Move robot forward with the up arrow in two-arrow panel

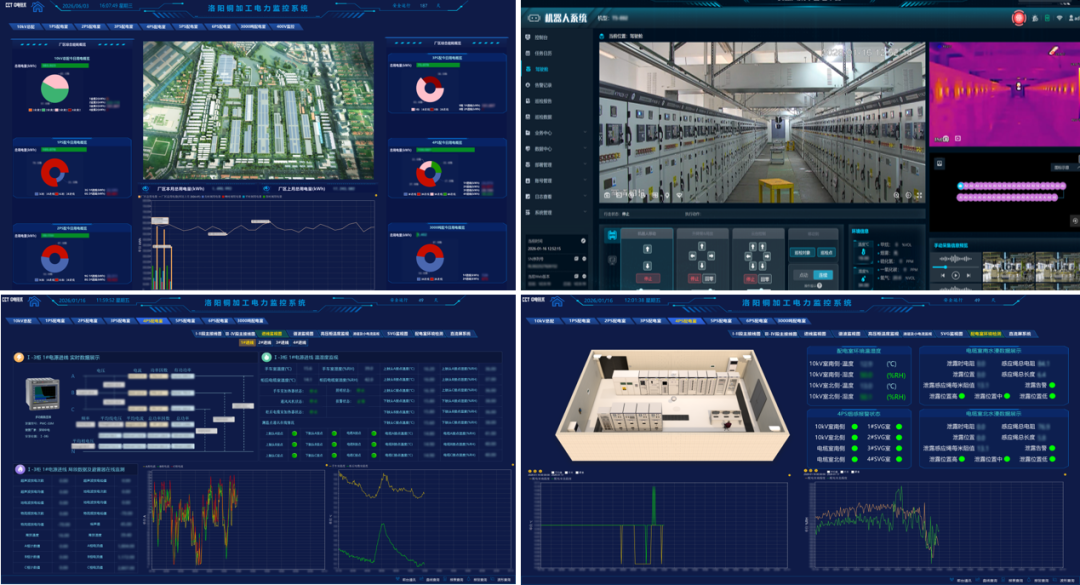(647, 249)
